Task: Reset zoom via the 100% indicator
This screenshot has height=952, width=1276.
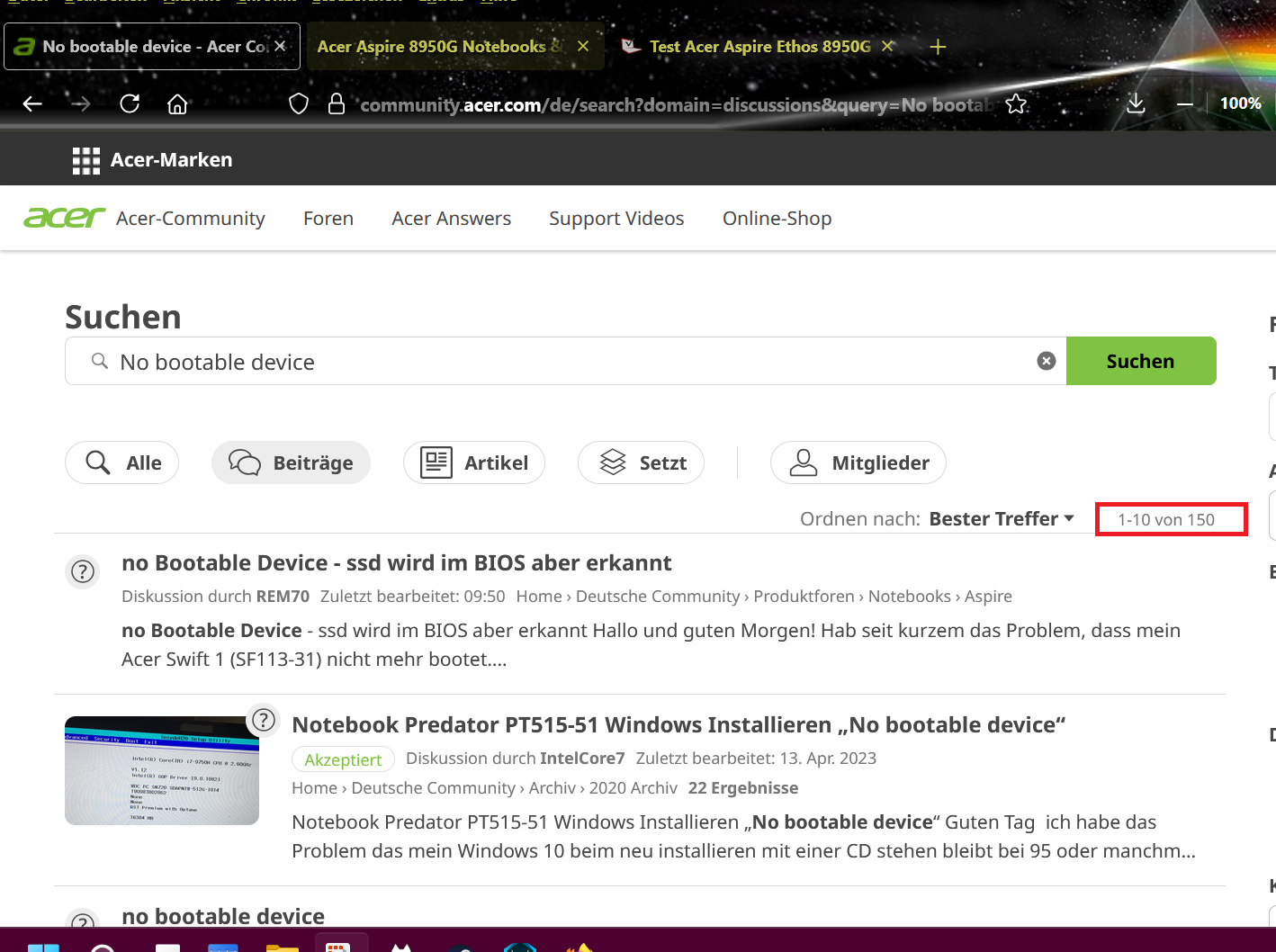Action: (x=1240, y=103)
